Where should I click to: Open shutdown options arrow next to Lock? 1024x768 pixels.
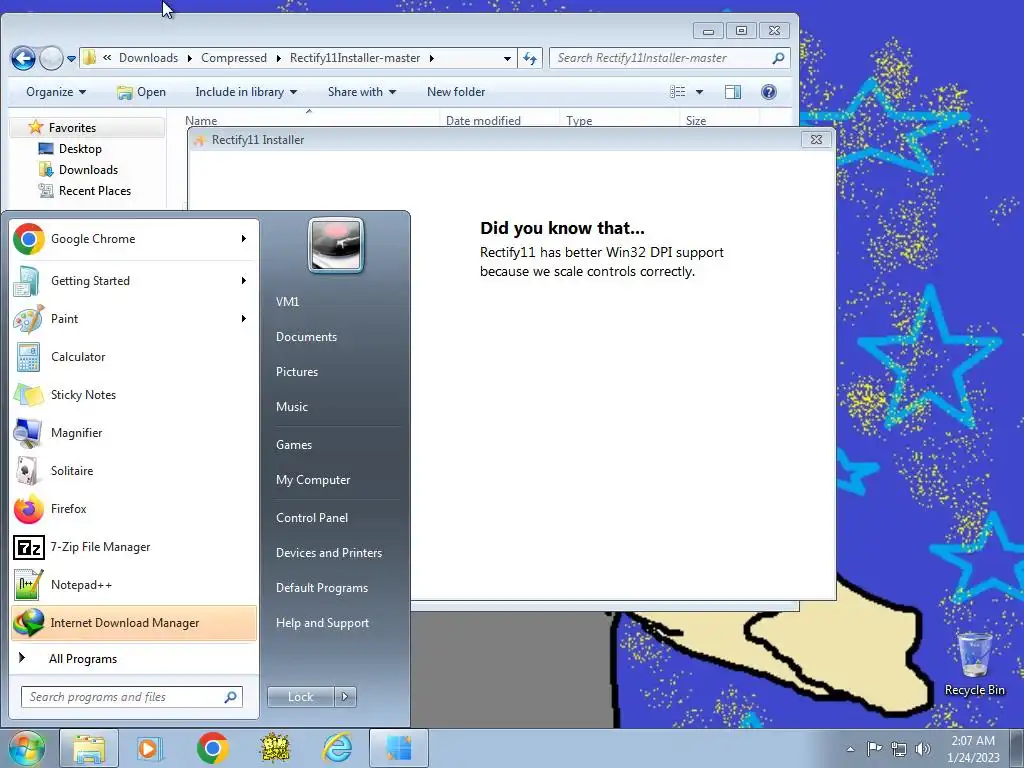point(345,697)
